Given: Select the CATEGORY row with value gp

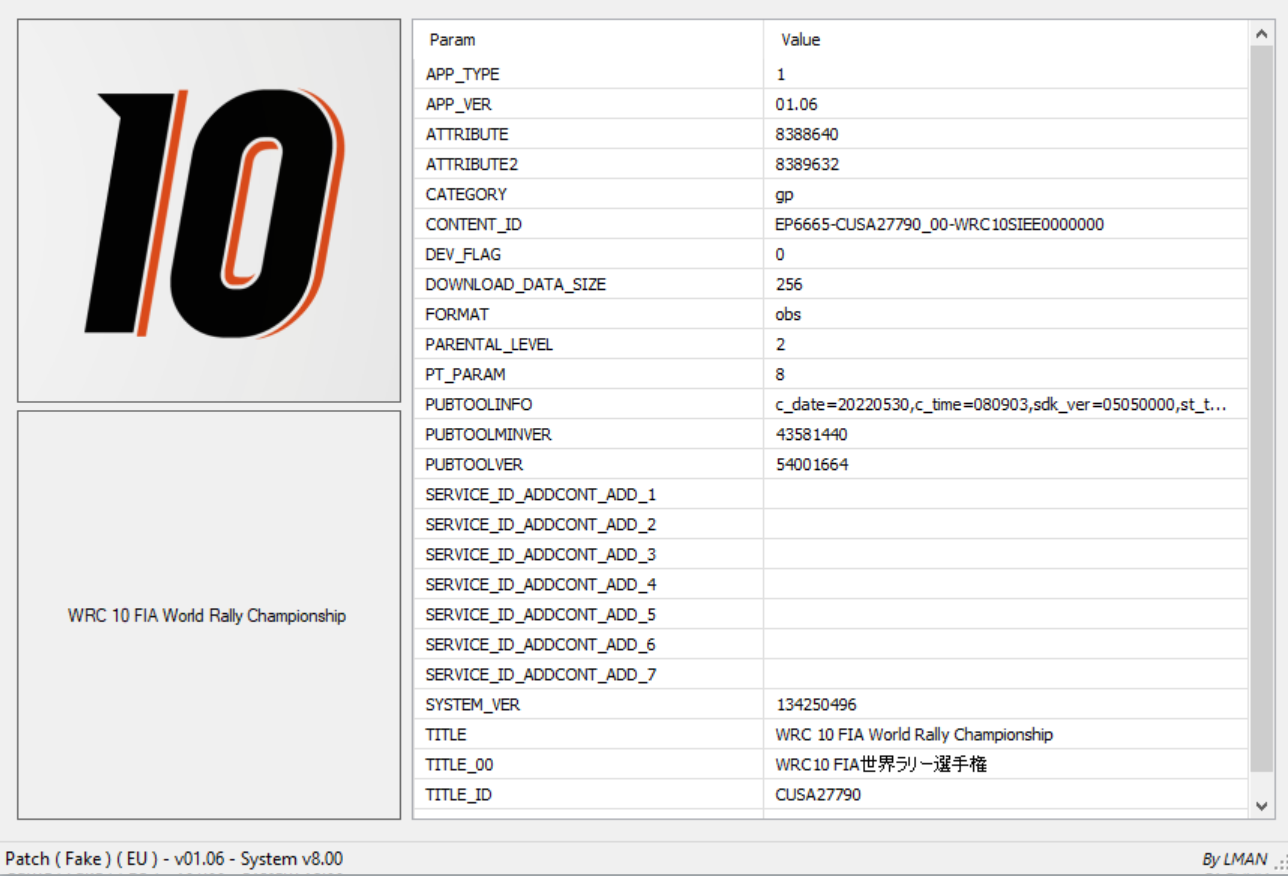Looking at the screenshot, I should point(600,194).
